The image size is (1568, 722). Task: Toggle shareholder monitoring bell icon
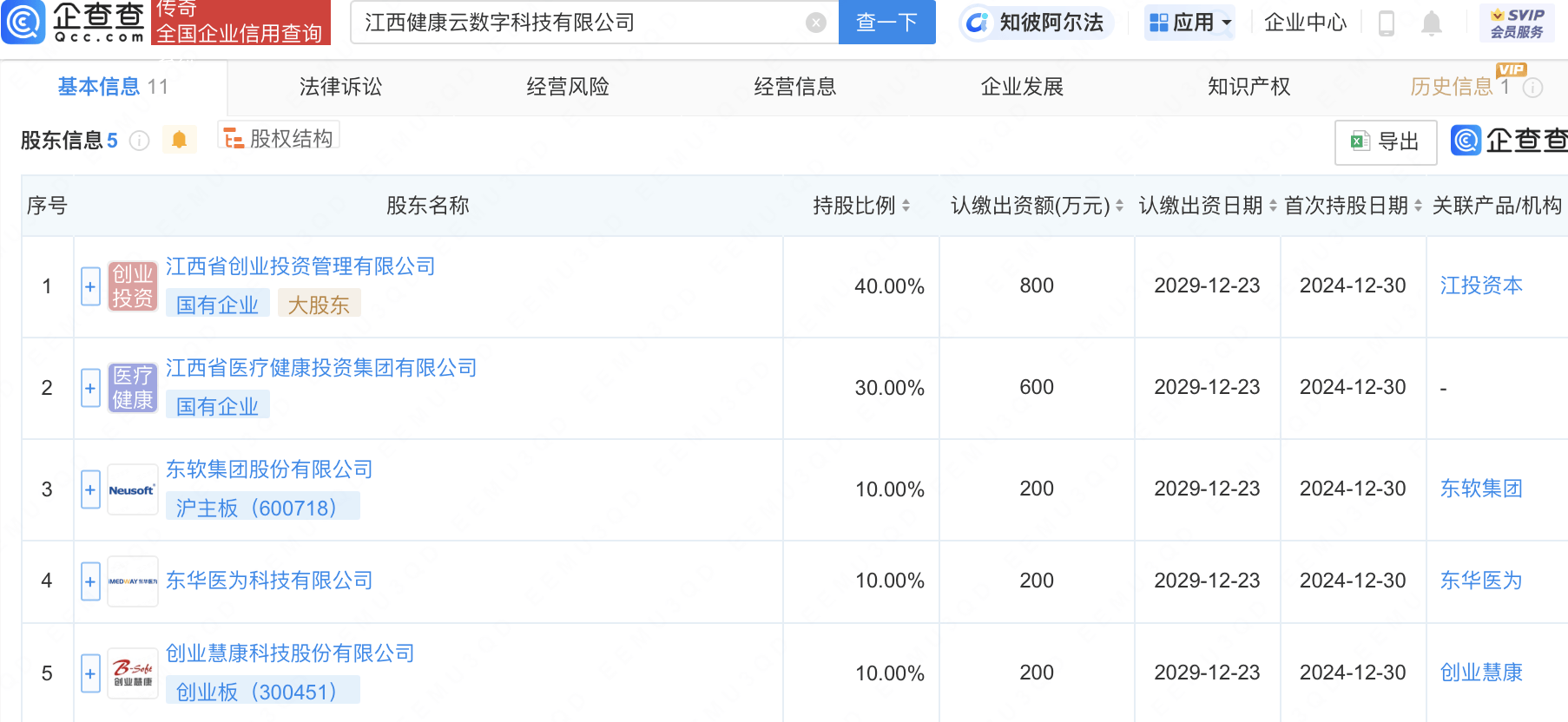(179, 140)
